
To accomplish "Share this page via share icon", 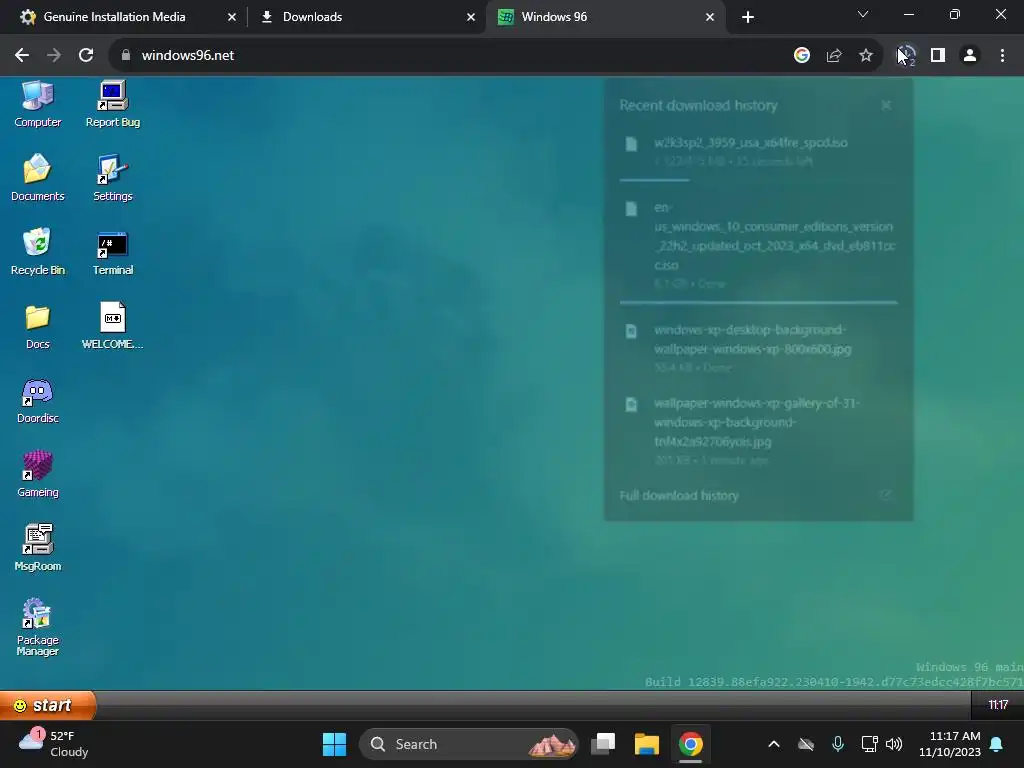I will (x=834, y=56).
